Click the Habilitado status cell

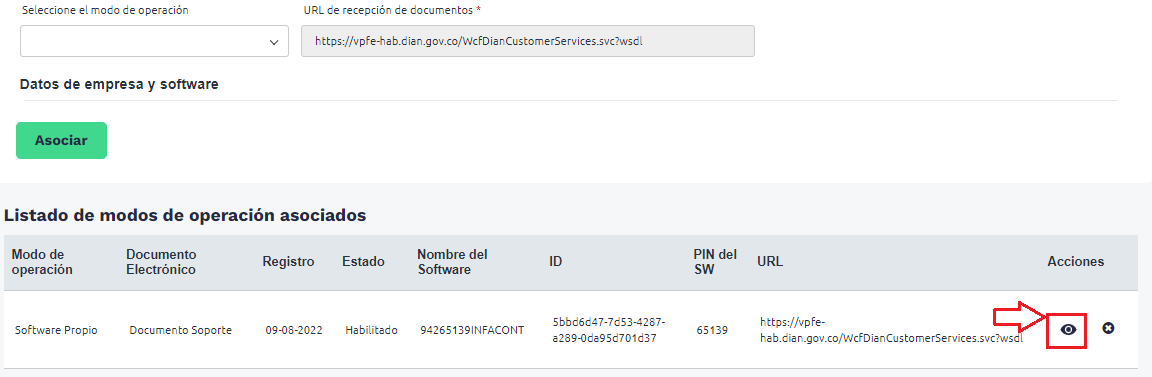click(371, 330)
